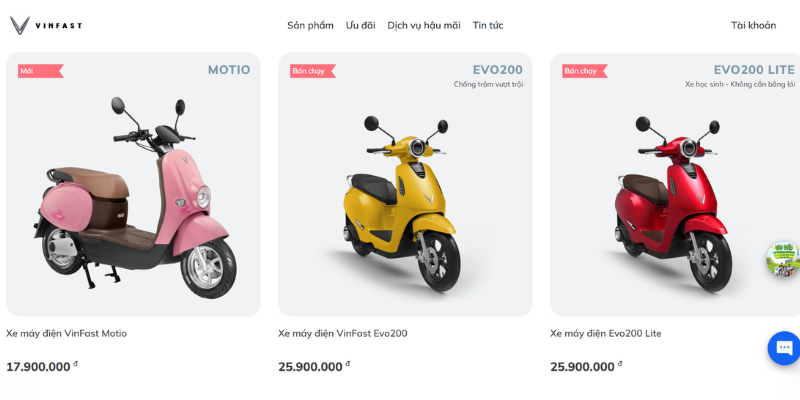Viewport: 800px width, 400px height.
Task: Open 'Xe máy điện Evo200 Lite' product link
Action: [606, 333]
